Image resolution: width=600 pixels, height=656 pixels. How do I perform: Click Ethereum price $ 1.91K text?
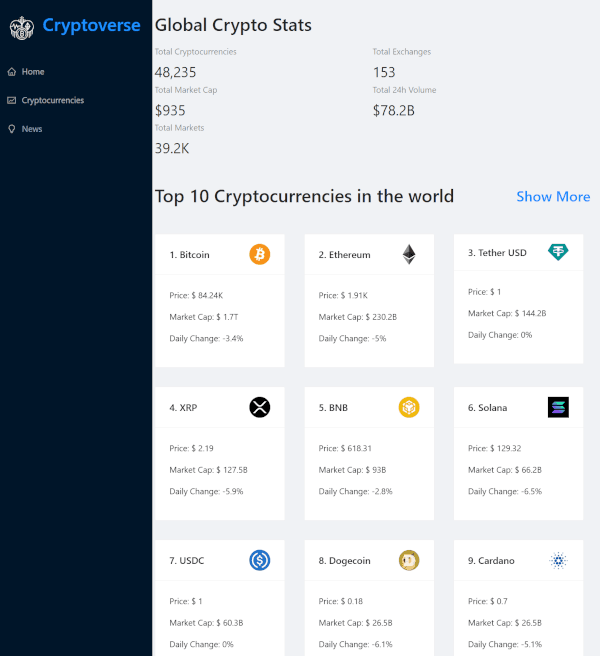pos(343,295)
